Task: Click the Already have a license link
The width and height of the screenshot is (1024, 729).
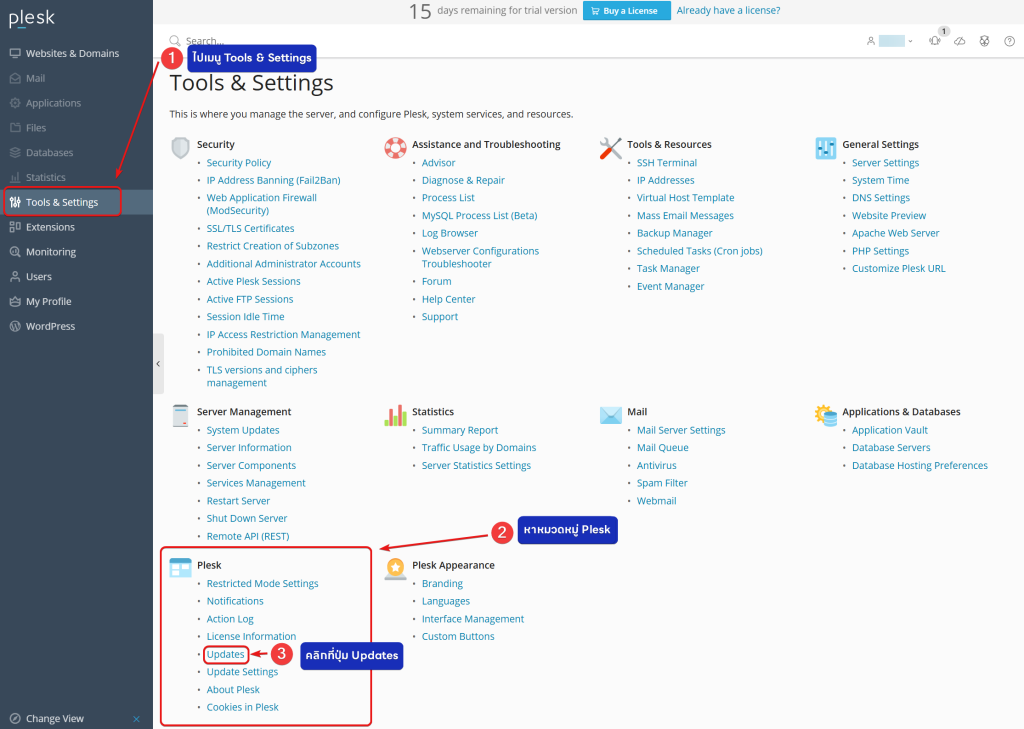Action: pos(728,11)
